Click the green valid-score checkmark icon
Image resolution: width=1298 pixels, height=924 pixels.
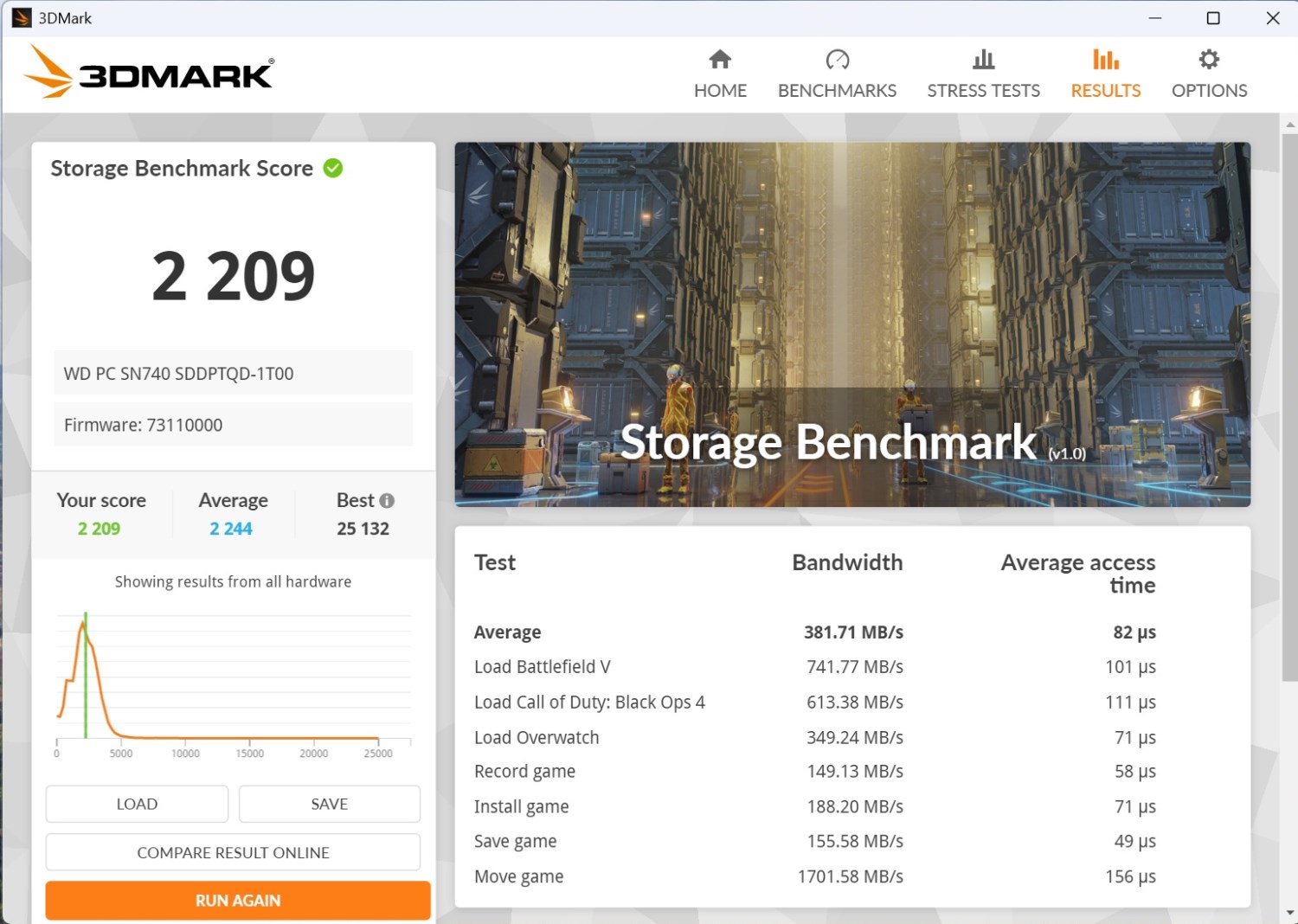click(333, 168)
